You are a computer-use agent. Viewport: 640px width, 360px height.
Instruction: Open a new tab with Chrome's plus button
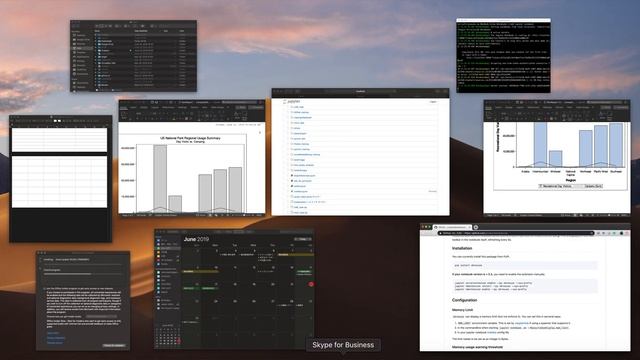click(x=476, y=227)
